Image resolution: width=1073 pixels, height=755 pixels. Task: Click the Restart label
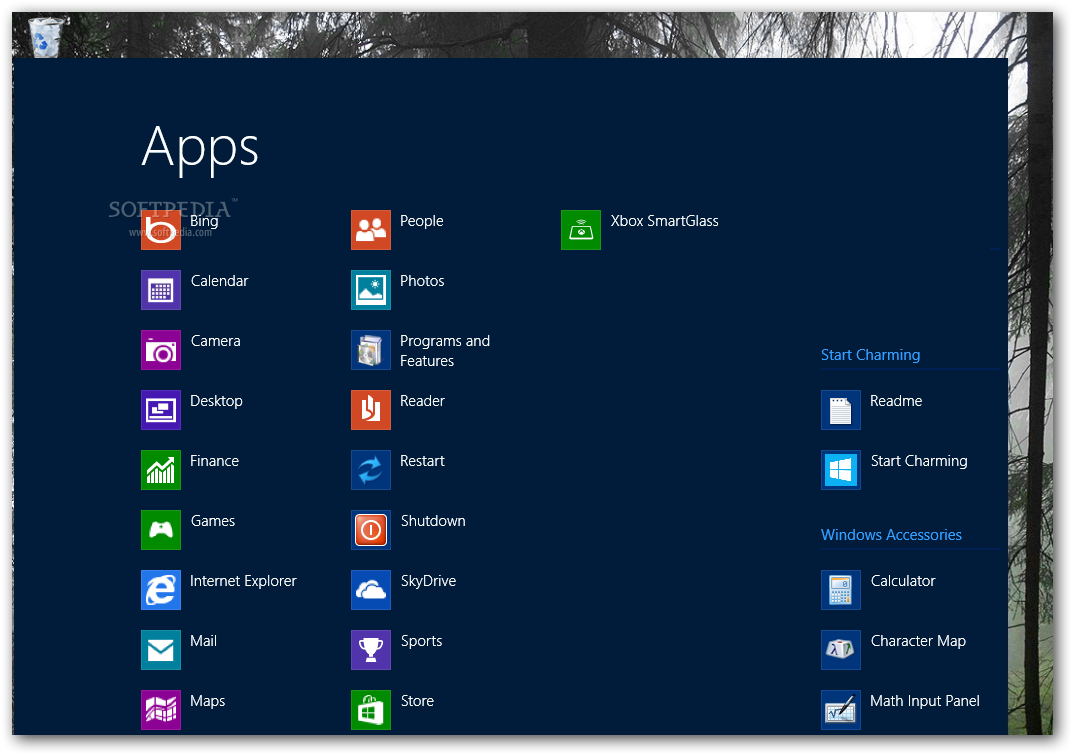tap(422, 461)
